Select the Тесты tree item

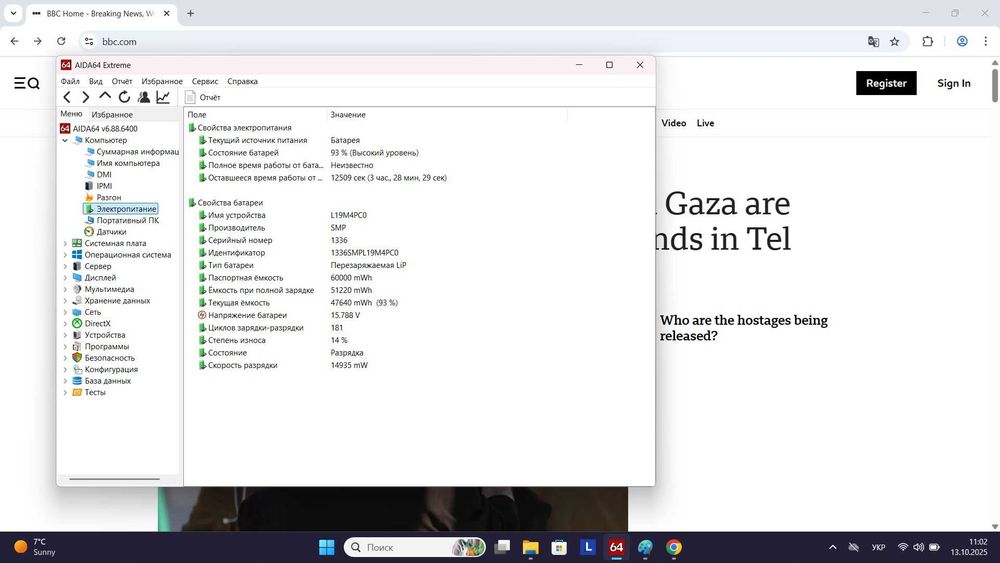tap(89, 393)
